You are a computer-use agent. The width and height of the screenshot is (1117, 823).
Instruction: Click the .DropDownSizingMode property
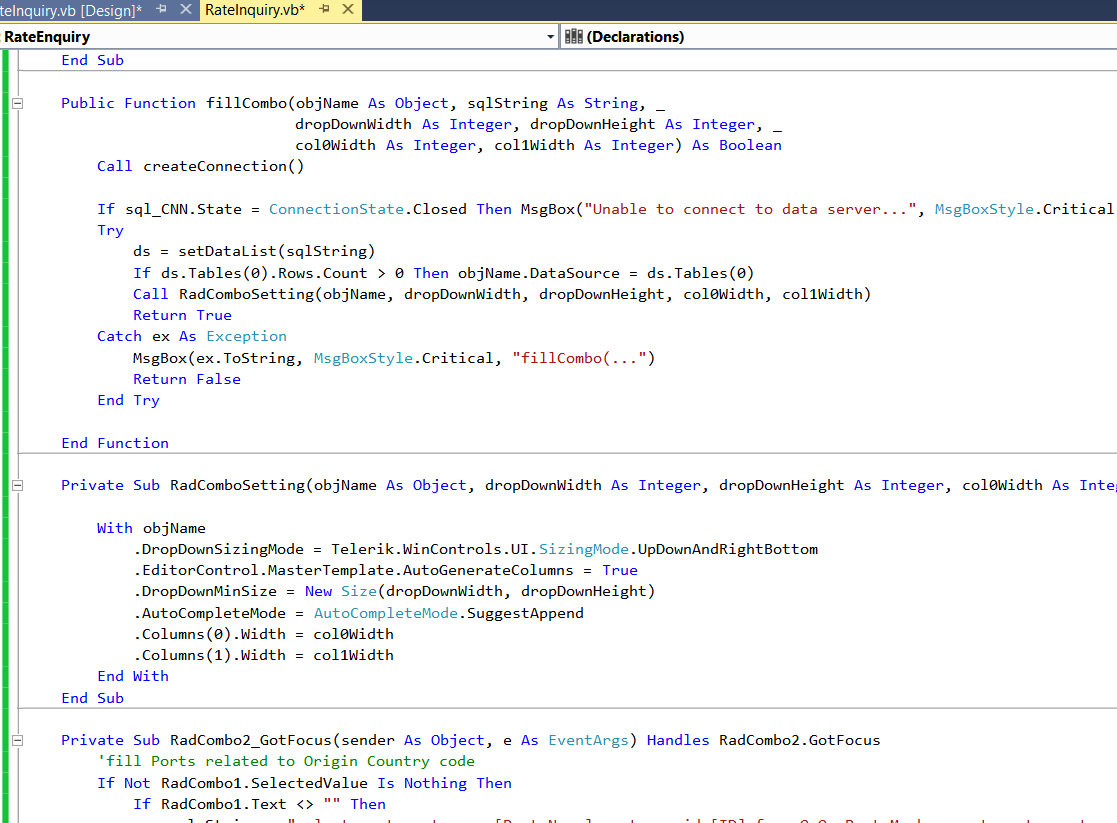click(219, 549)
